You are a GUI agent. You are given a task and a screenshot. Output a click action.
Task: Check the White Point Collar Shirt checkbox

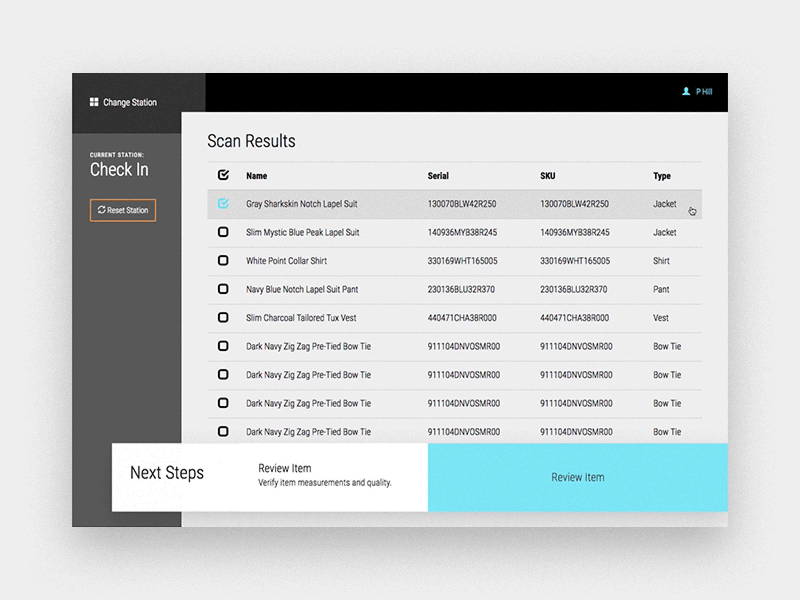click(x=223, y=261)
